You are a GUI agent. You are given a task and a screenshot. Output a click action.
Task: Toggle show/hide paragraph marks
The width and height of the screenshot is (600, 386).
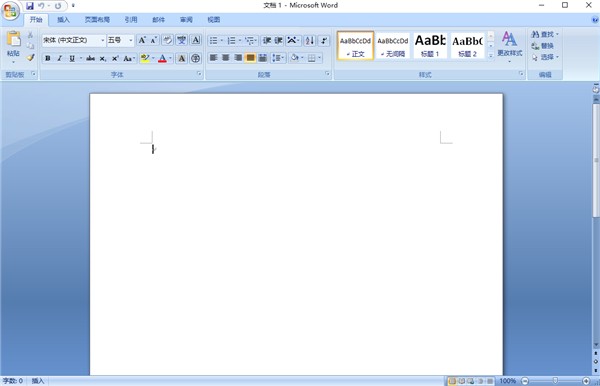(x=324, y=40)
